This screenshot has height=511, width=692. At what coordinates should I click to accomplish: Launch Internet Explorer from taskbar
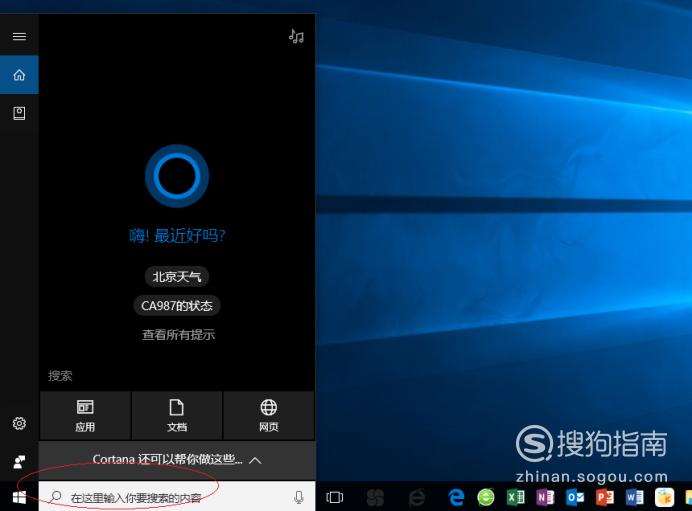(x=417, y=497)
